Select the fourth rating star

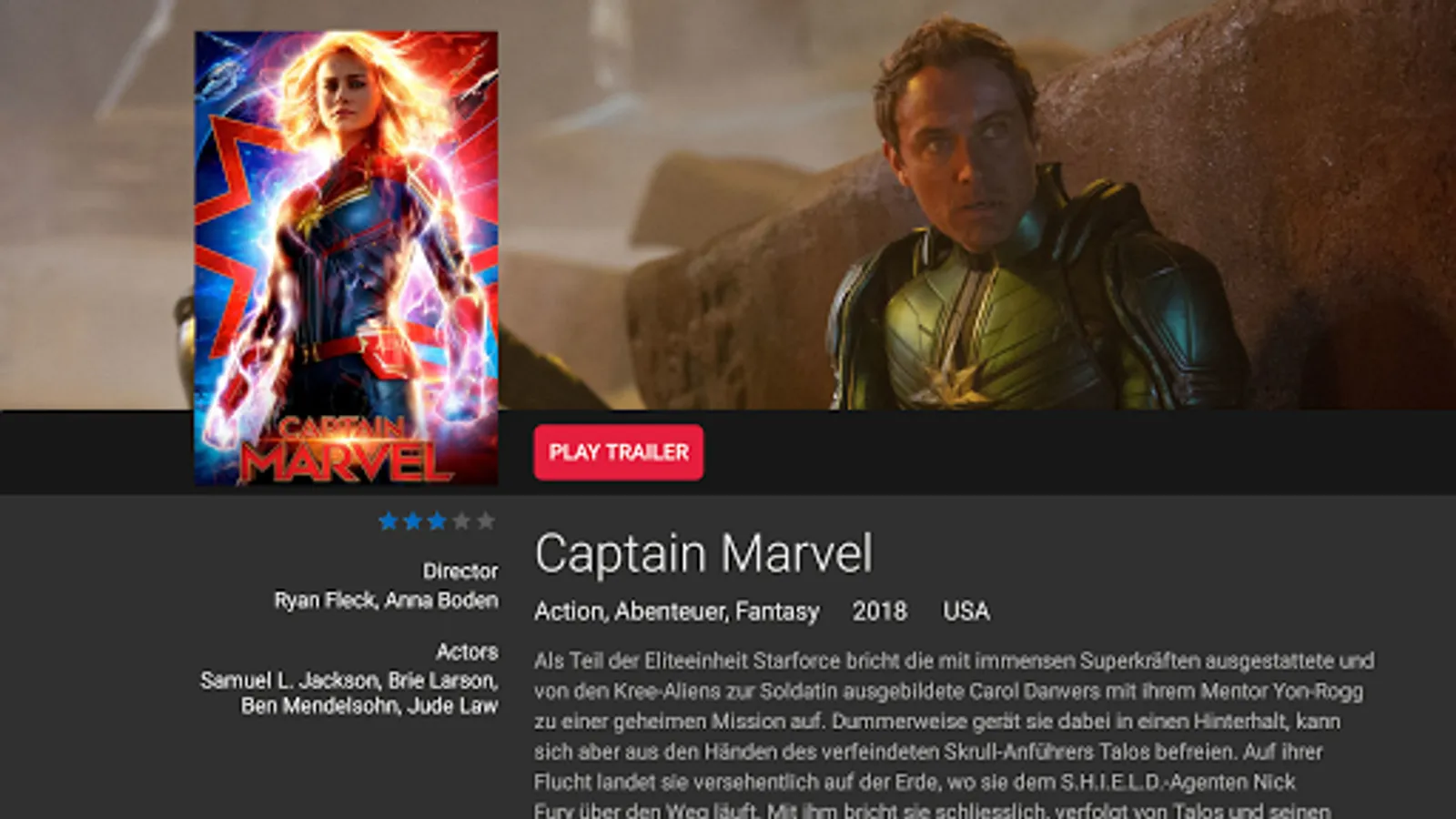click(462, 521)
